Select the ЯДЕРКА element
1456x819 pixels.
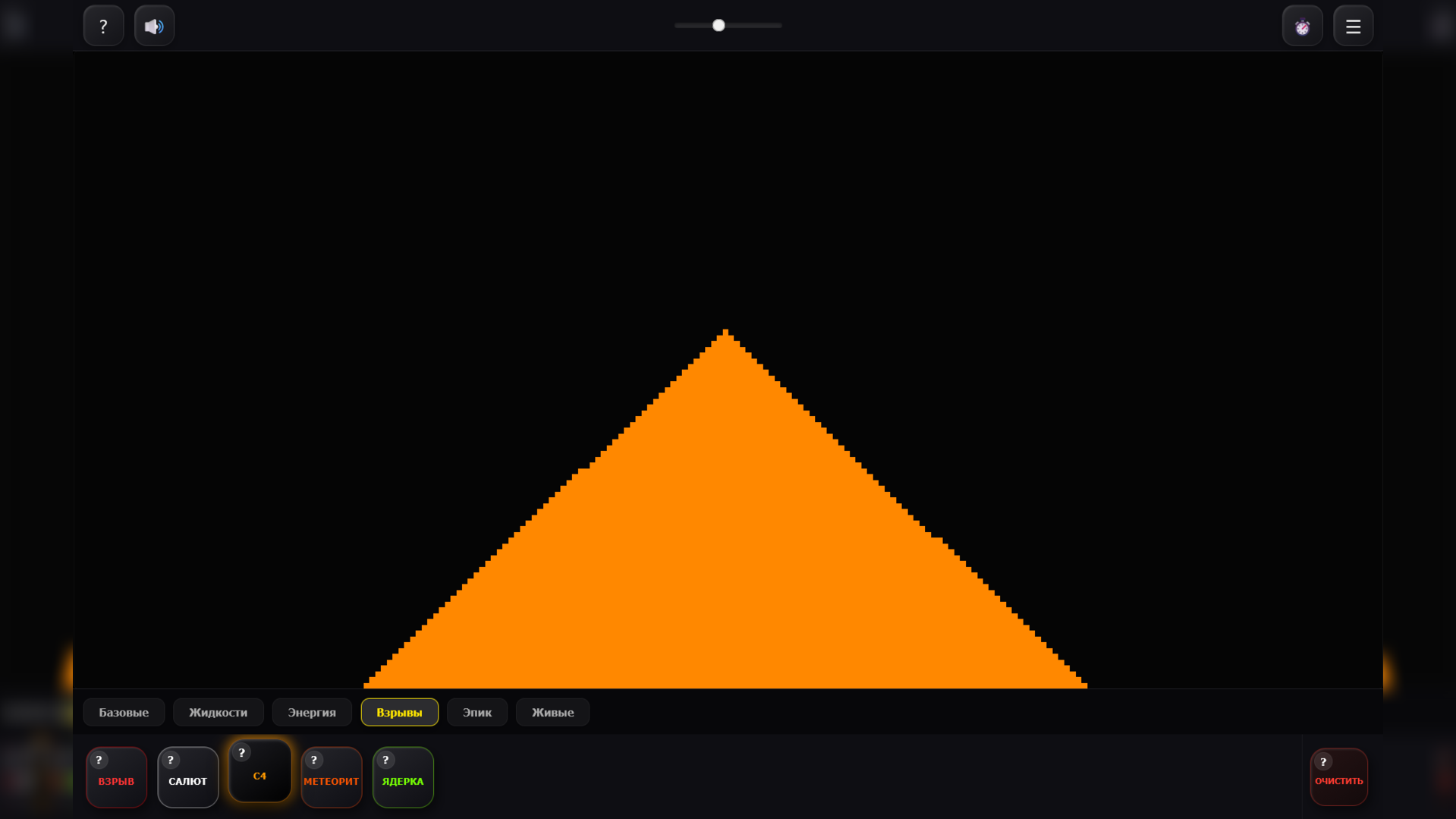coord(403,780)
